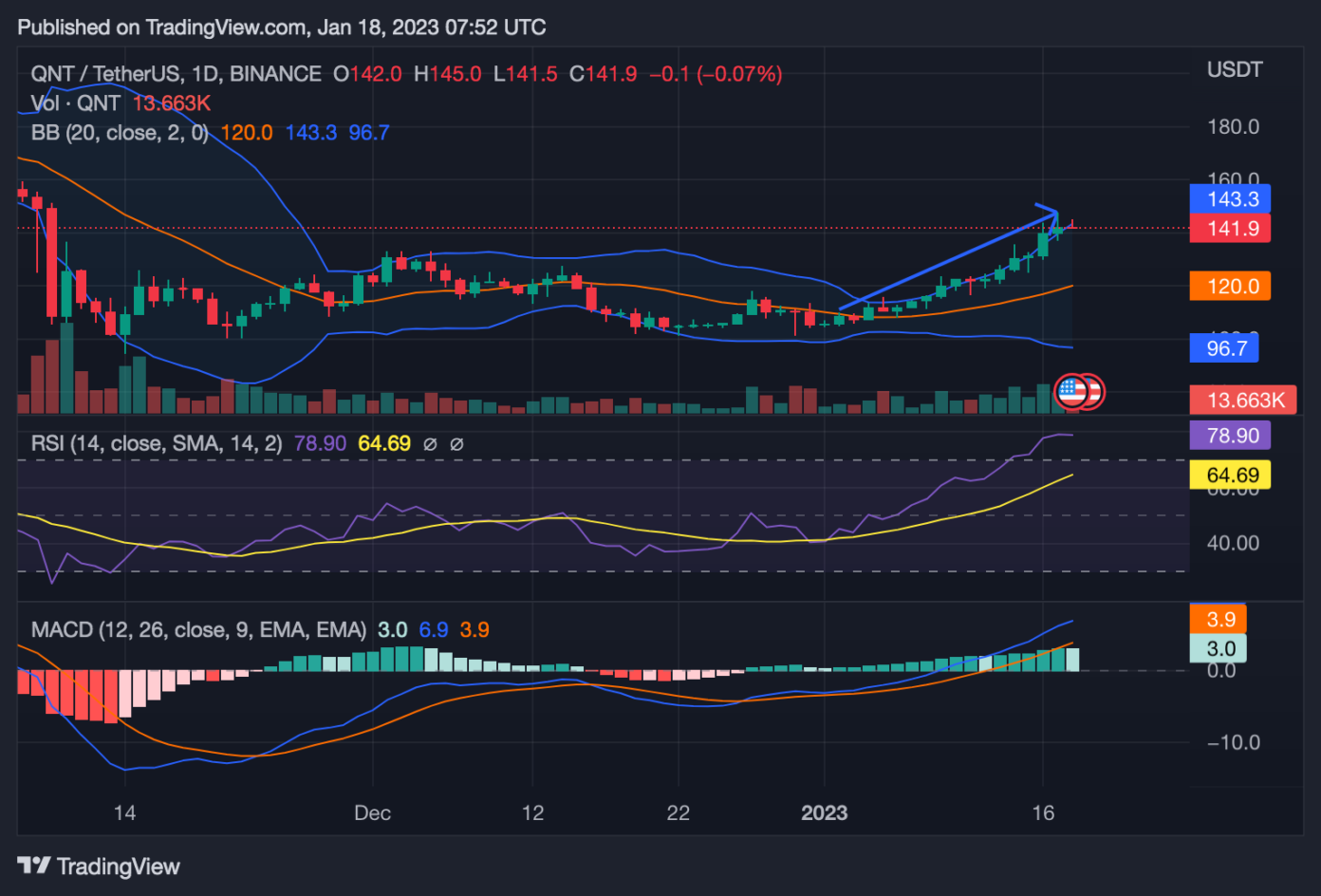Click the Dec date on time axis
Screen dimensions: 1321x896
[372, 813]
